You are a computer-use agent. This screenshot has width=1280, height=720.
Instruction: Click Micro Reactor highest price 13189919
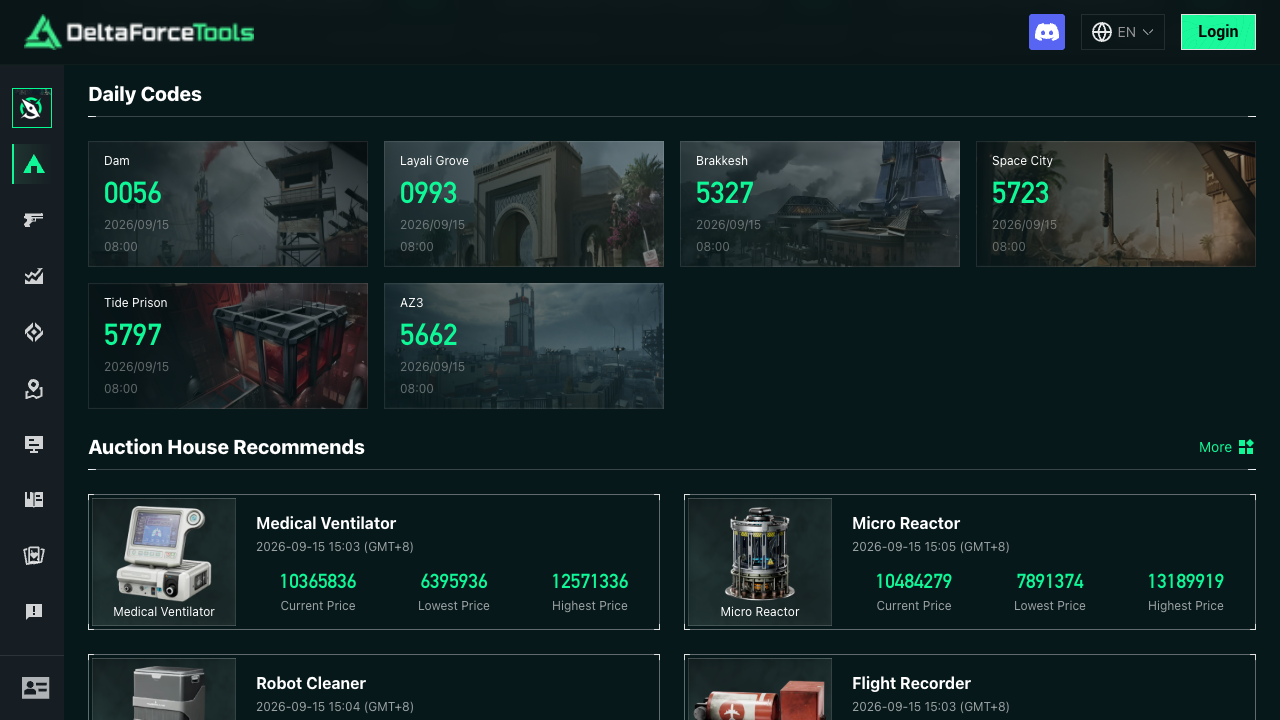click(1186, 581)
